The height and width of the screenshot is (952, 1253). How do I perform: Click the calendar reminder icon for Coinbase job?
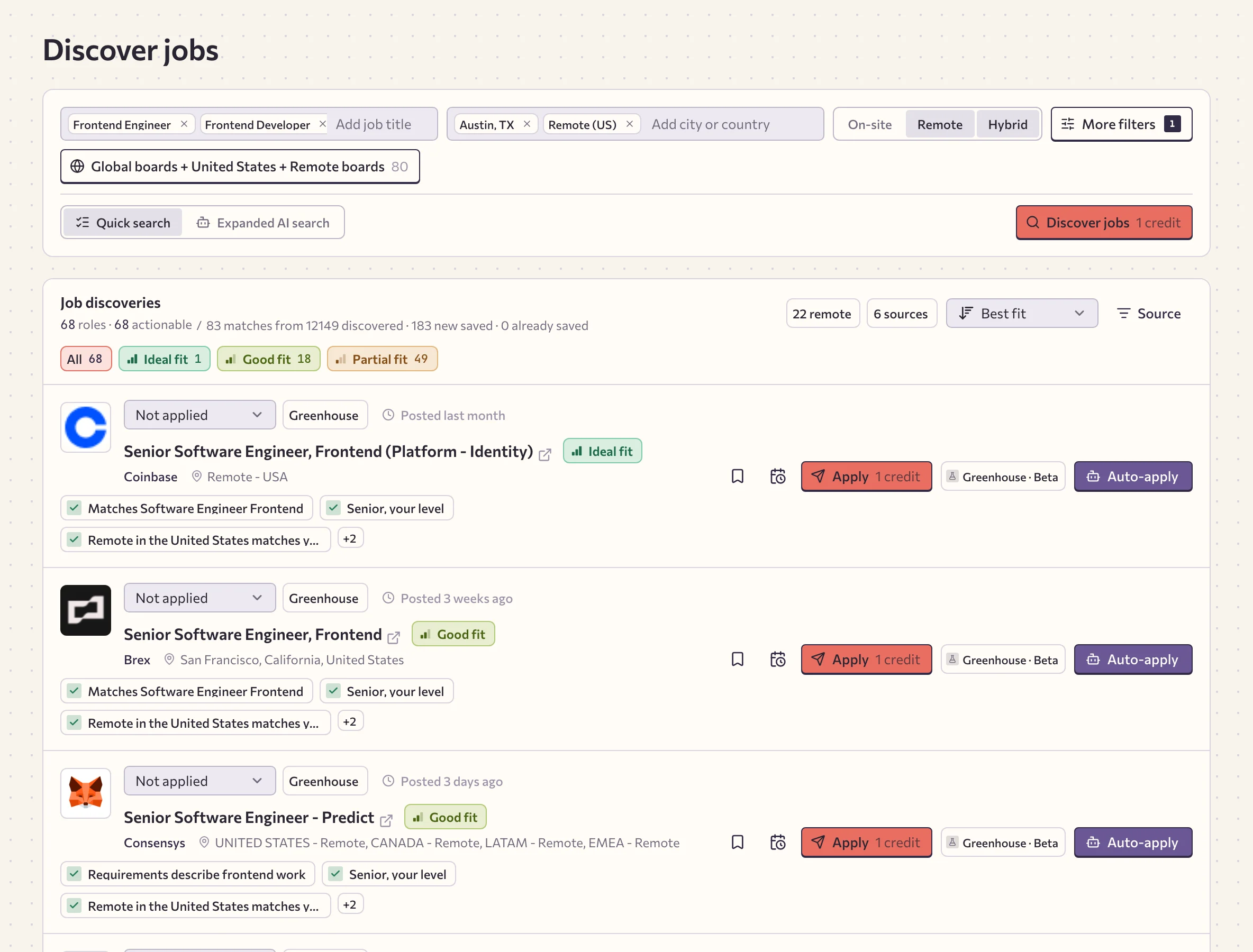[x=778, y=477]
